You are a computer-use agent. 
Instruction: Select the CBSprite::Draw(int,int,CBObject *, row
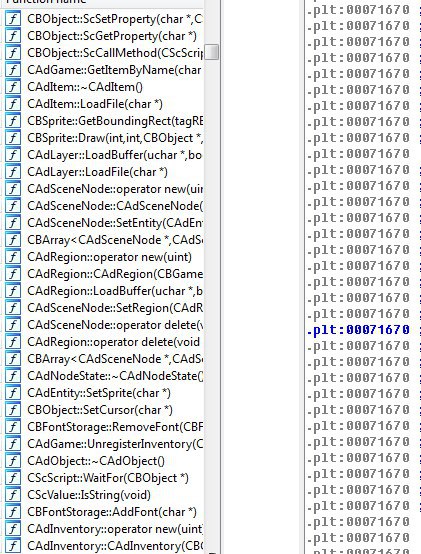115,138
